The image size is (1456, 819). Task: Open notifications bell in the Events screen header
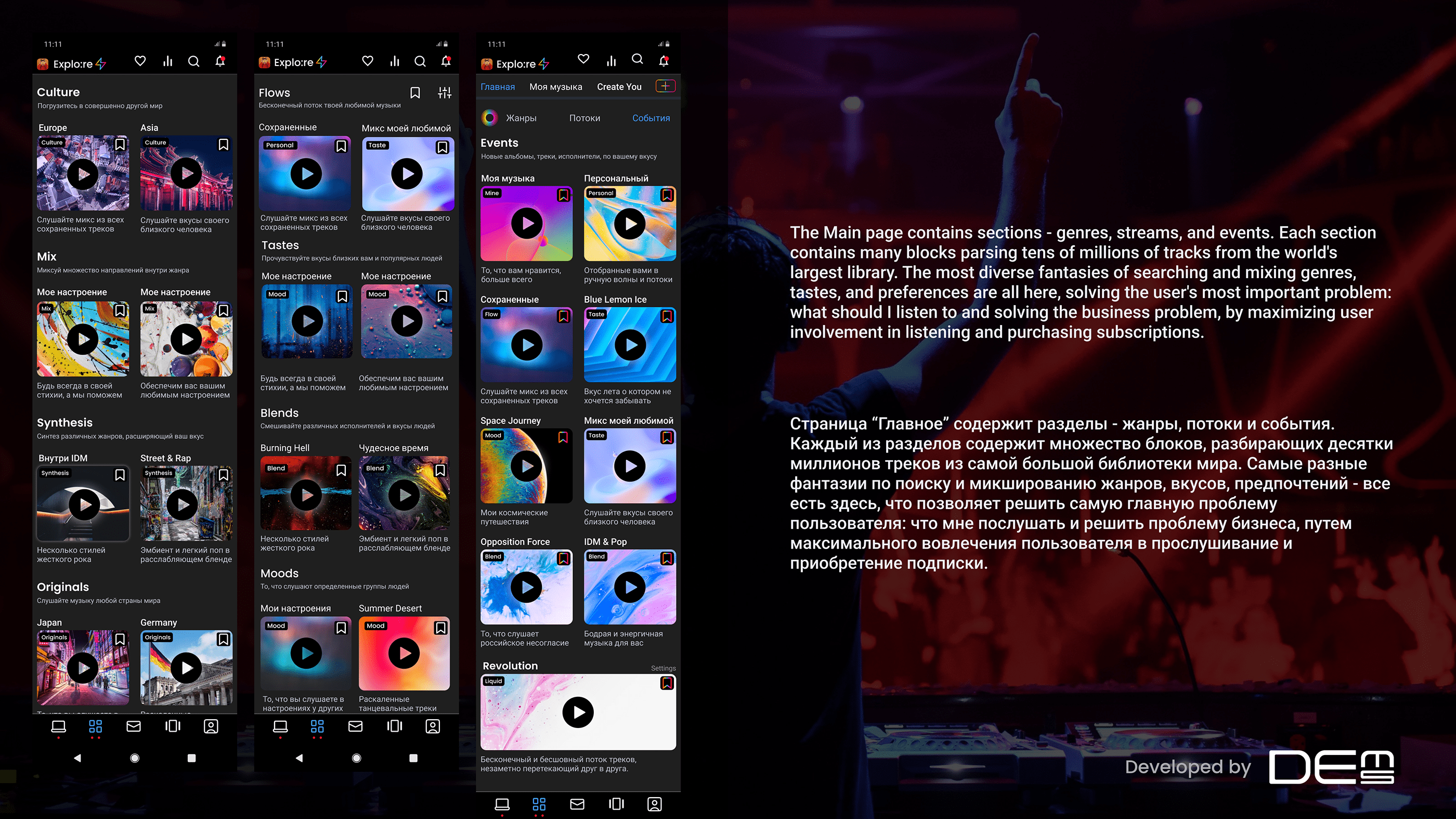pyautogui.click(x=664, y=60)
